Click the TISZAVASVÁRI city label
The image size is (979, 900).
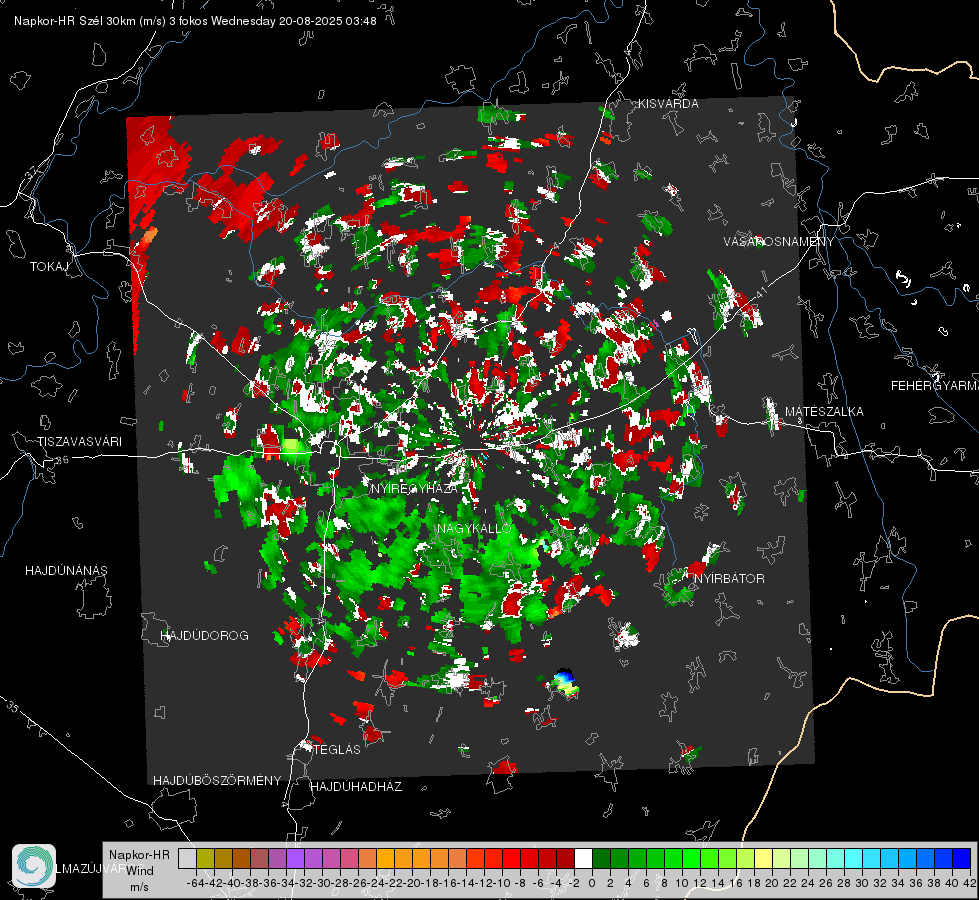pyautogui.click(x=80, y=442)
